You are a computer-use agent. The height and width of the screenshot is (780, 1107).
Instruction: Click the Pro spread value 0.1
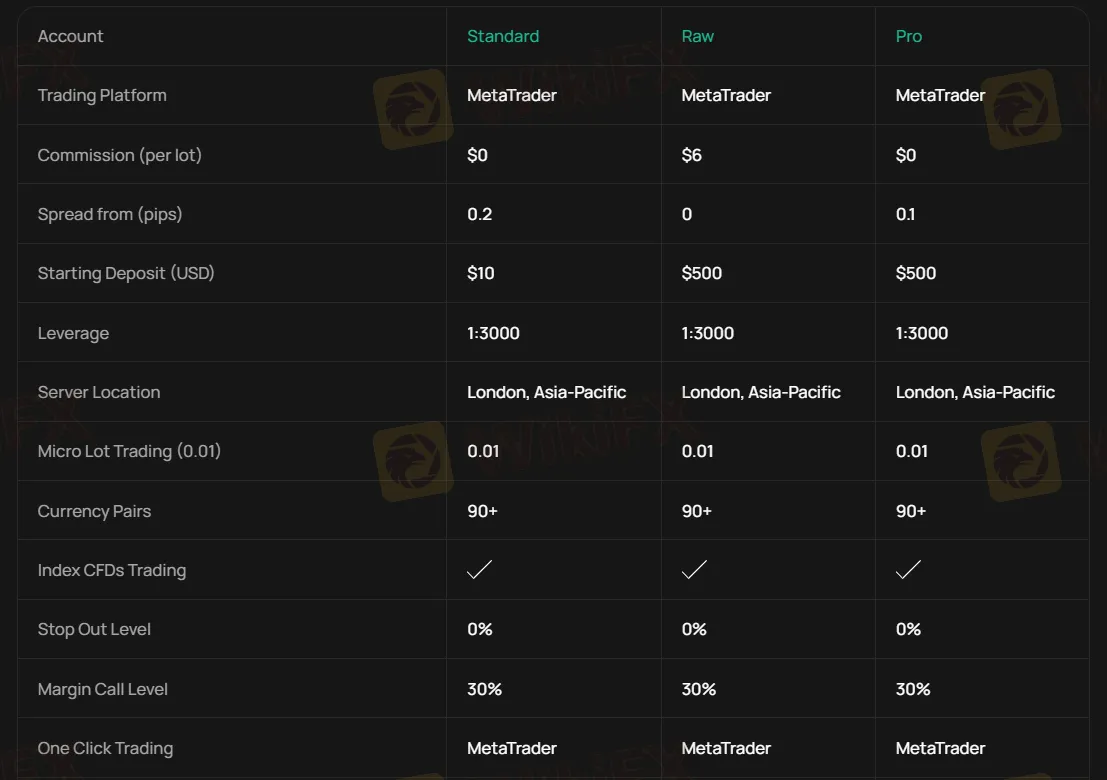pos(906,214)
